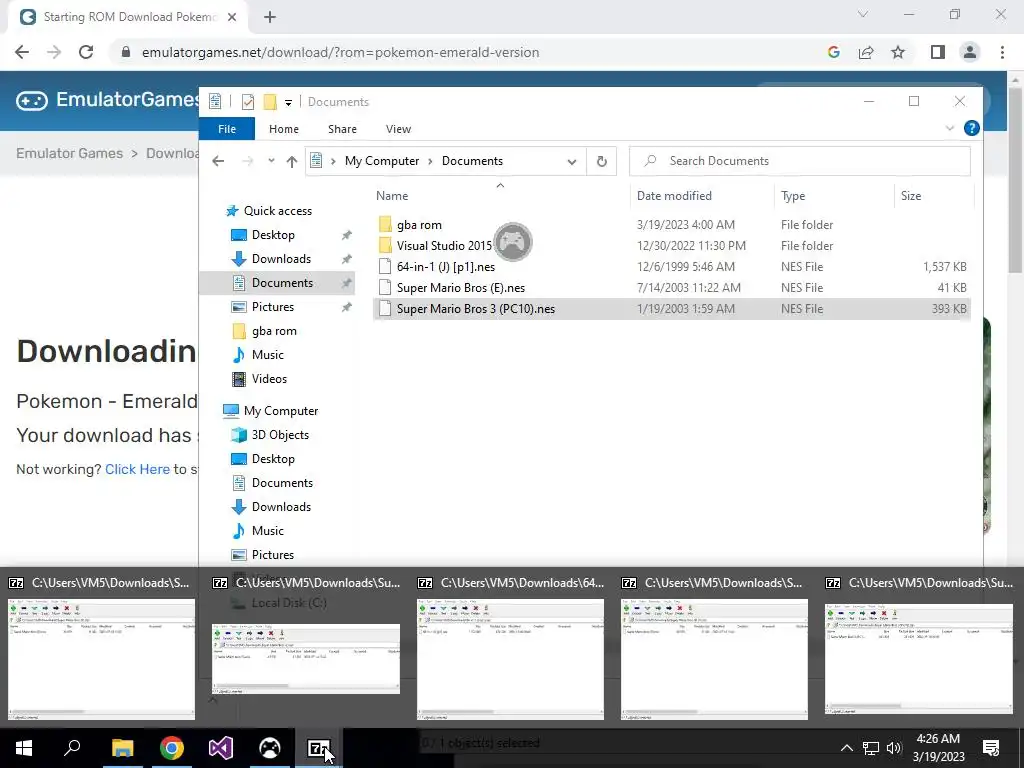Open Explorer File tab

point(227,129)
